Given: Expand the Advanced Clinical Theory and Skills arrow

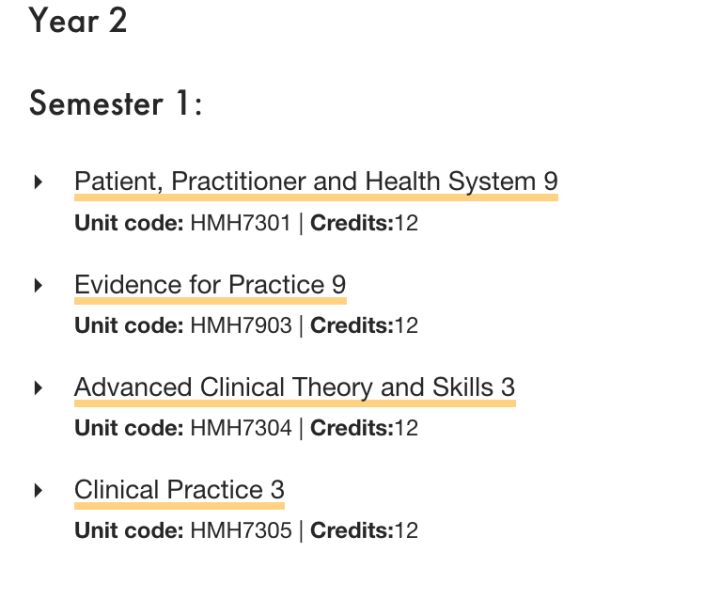Looking at the screenshot, I should click(x=39, y=388).
